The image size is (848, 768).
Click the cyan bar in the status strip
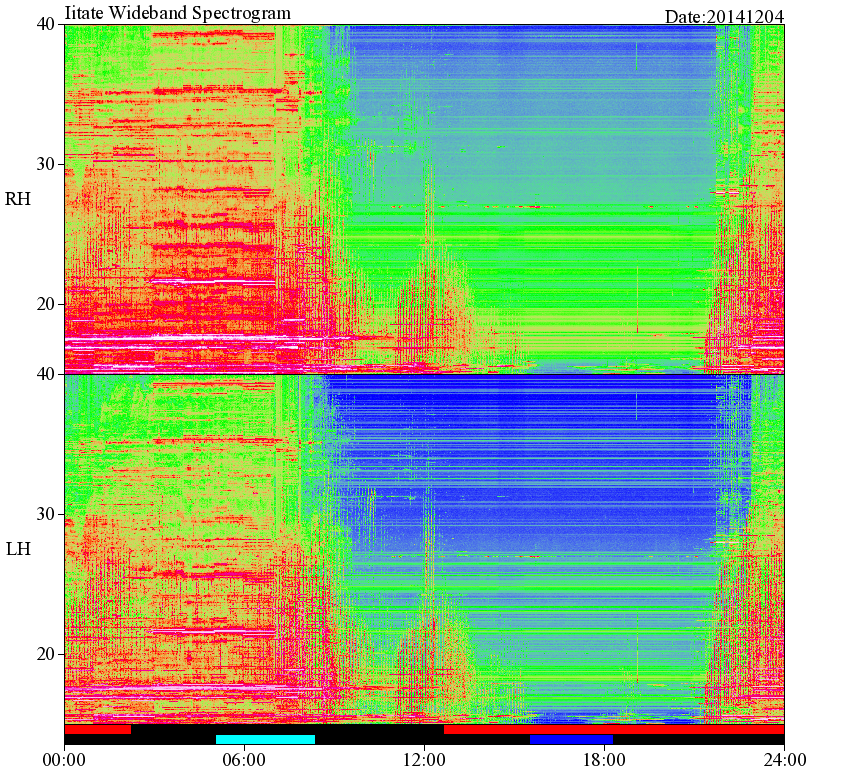265,739
